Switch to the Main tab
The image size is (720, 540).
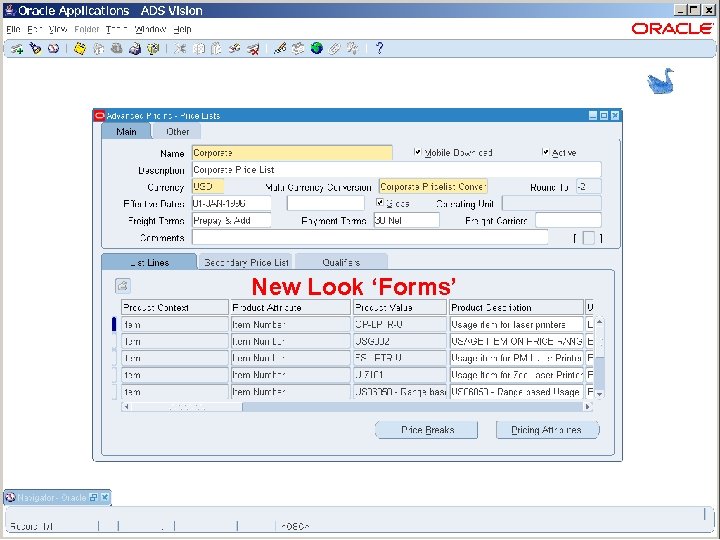pyautogui.click(x=126, y=132)
